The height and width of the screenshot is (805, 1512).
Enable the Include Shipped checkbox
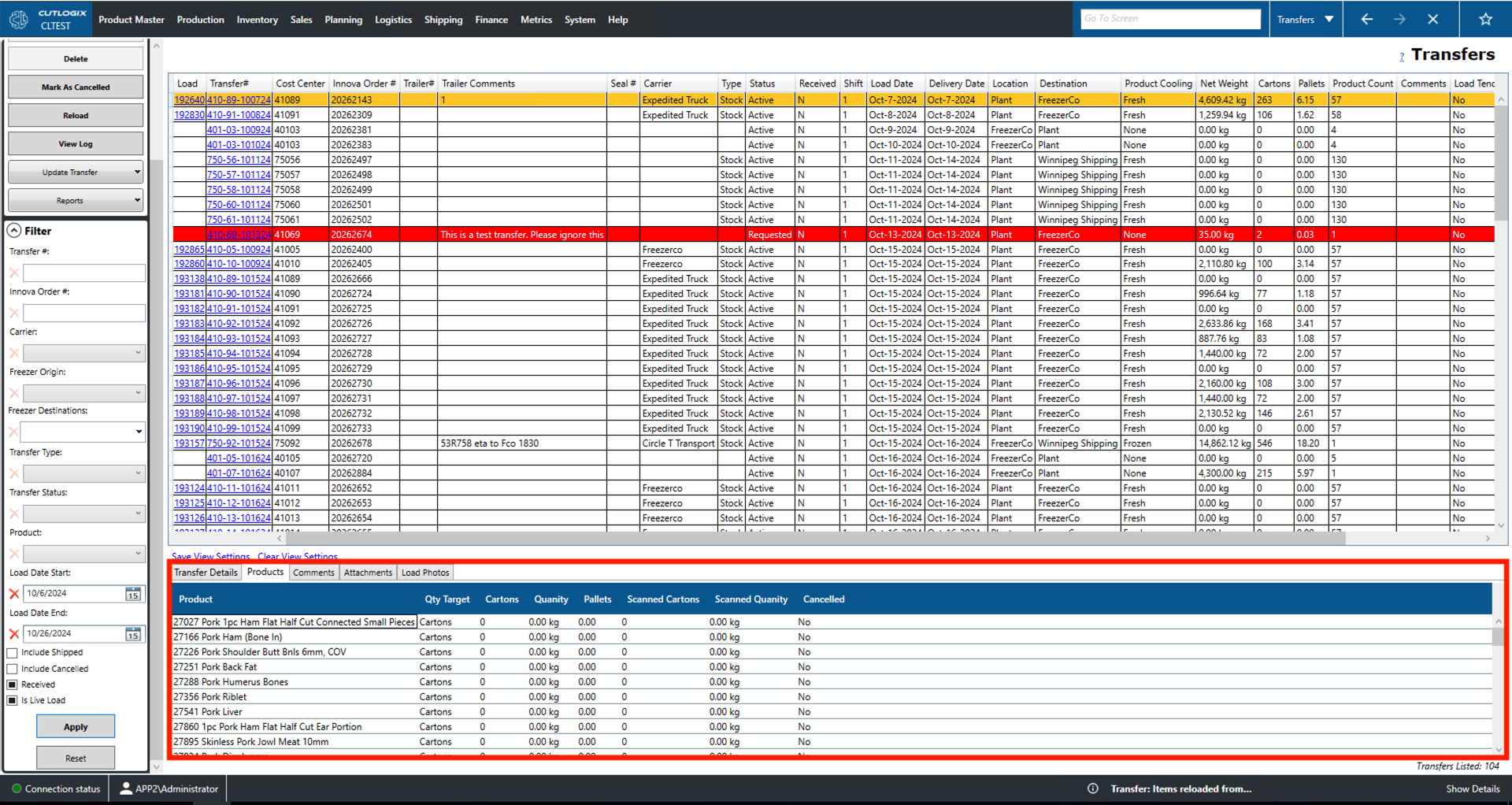(12, 652)
